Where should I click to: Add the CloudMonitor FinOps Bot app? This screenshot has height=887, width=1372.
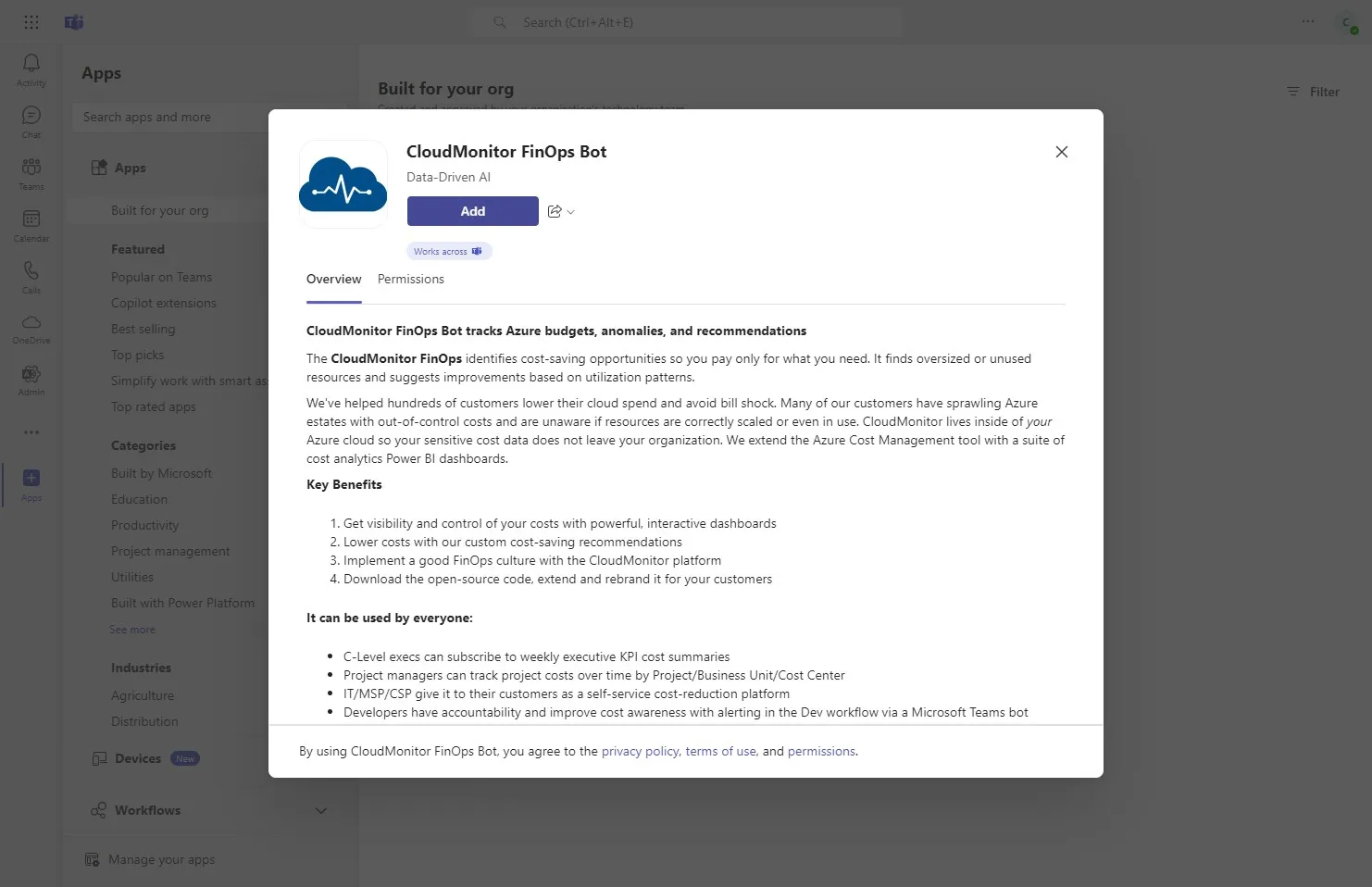pyautogui.click(x=473, y=211)
